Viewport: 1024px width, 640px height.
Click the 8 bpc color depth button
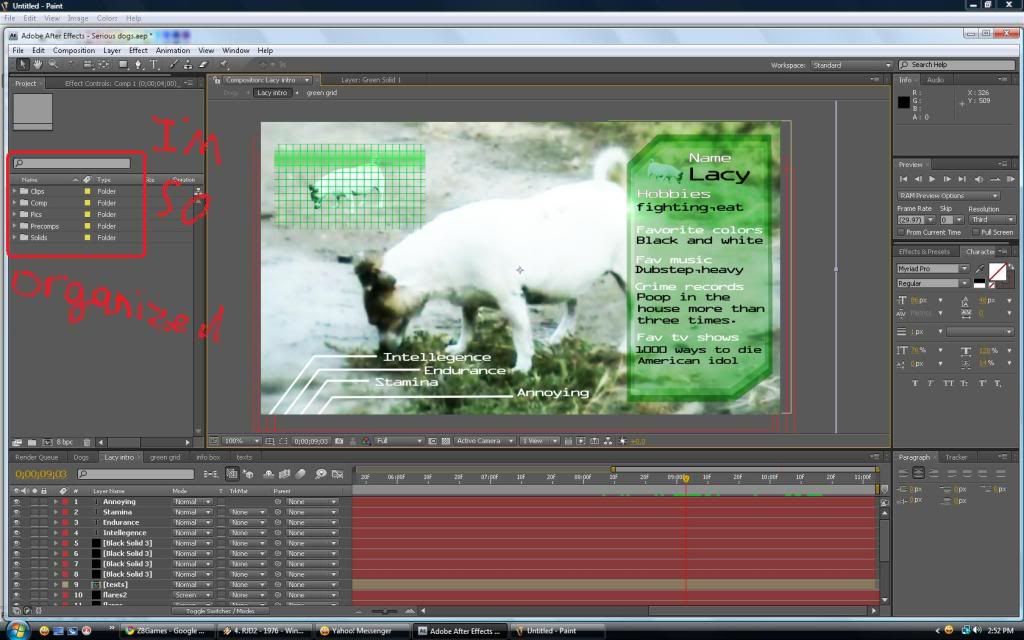tap(64, 442)
